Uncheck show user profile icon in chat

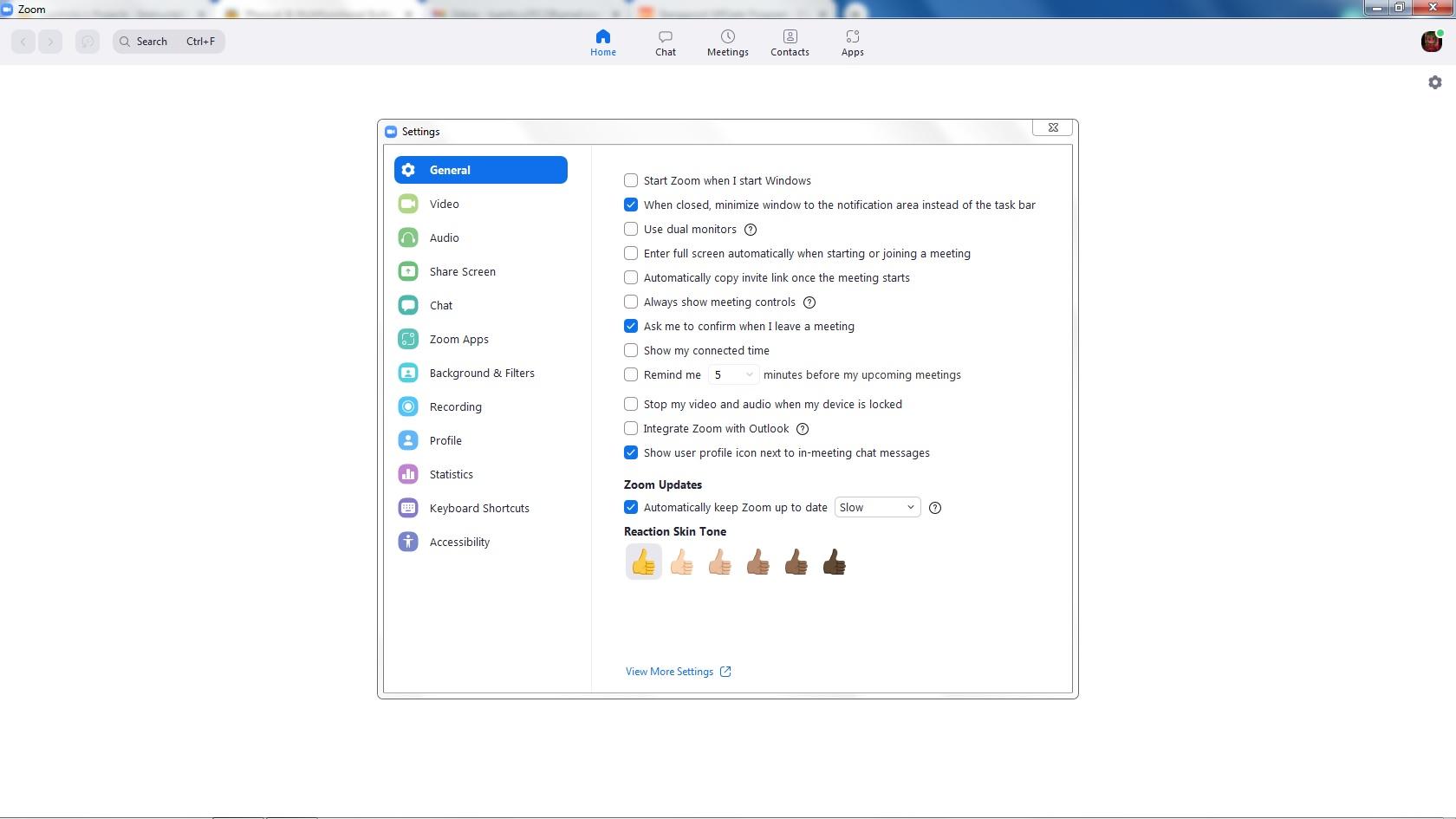click(x=631, y=452)
